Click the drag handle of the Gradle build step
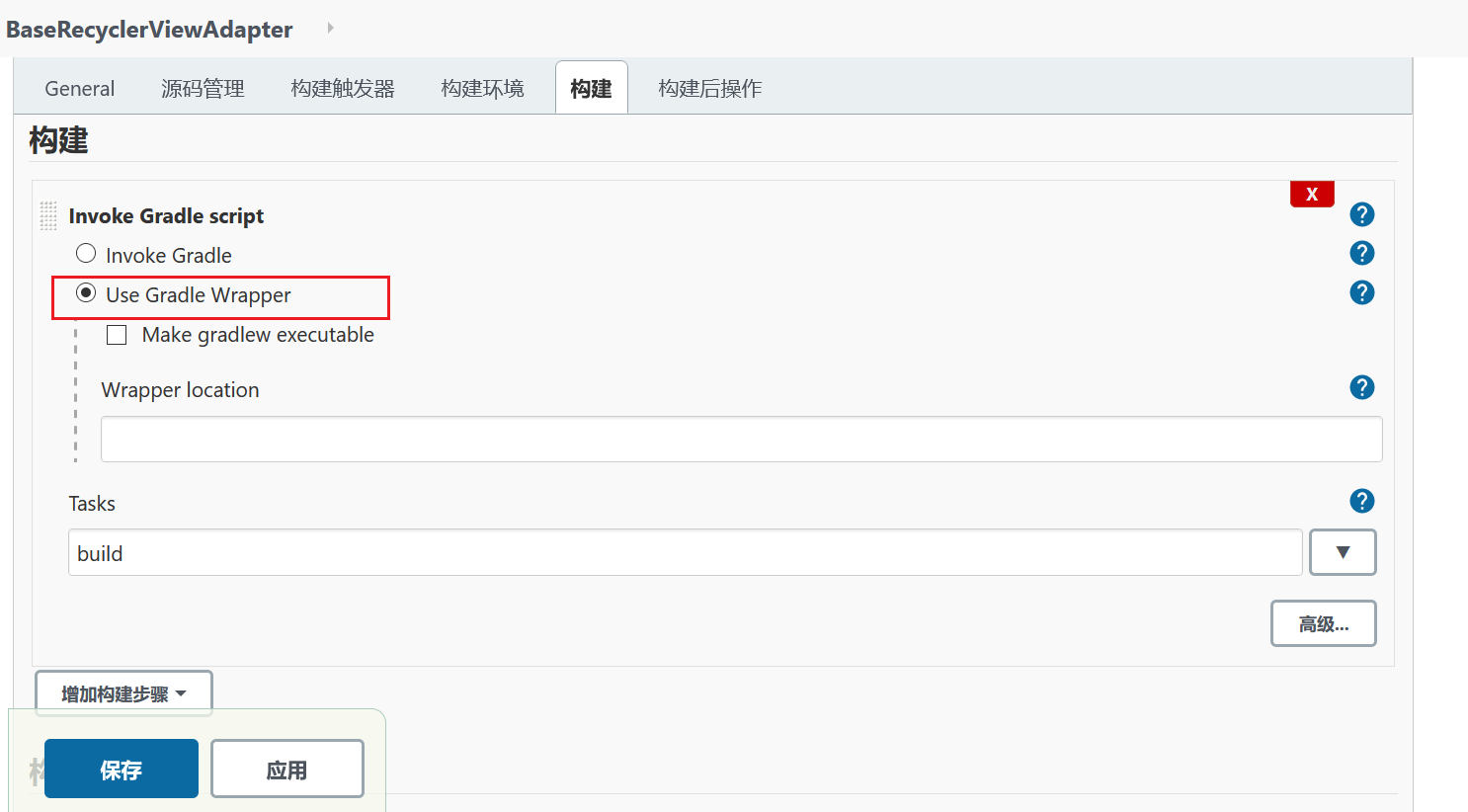Viewport: 1468px width, 812px height. (x=47, y=215)
